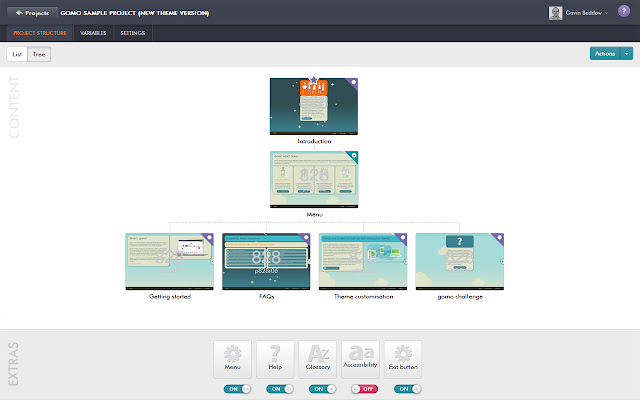Click corner badge on Menu thumbnail

pyautogui.click(x=353, y=156)
